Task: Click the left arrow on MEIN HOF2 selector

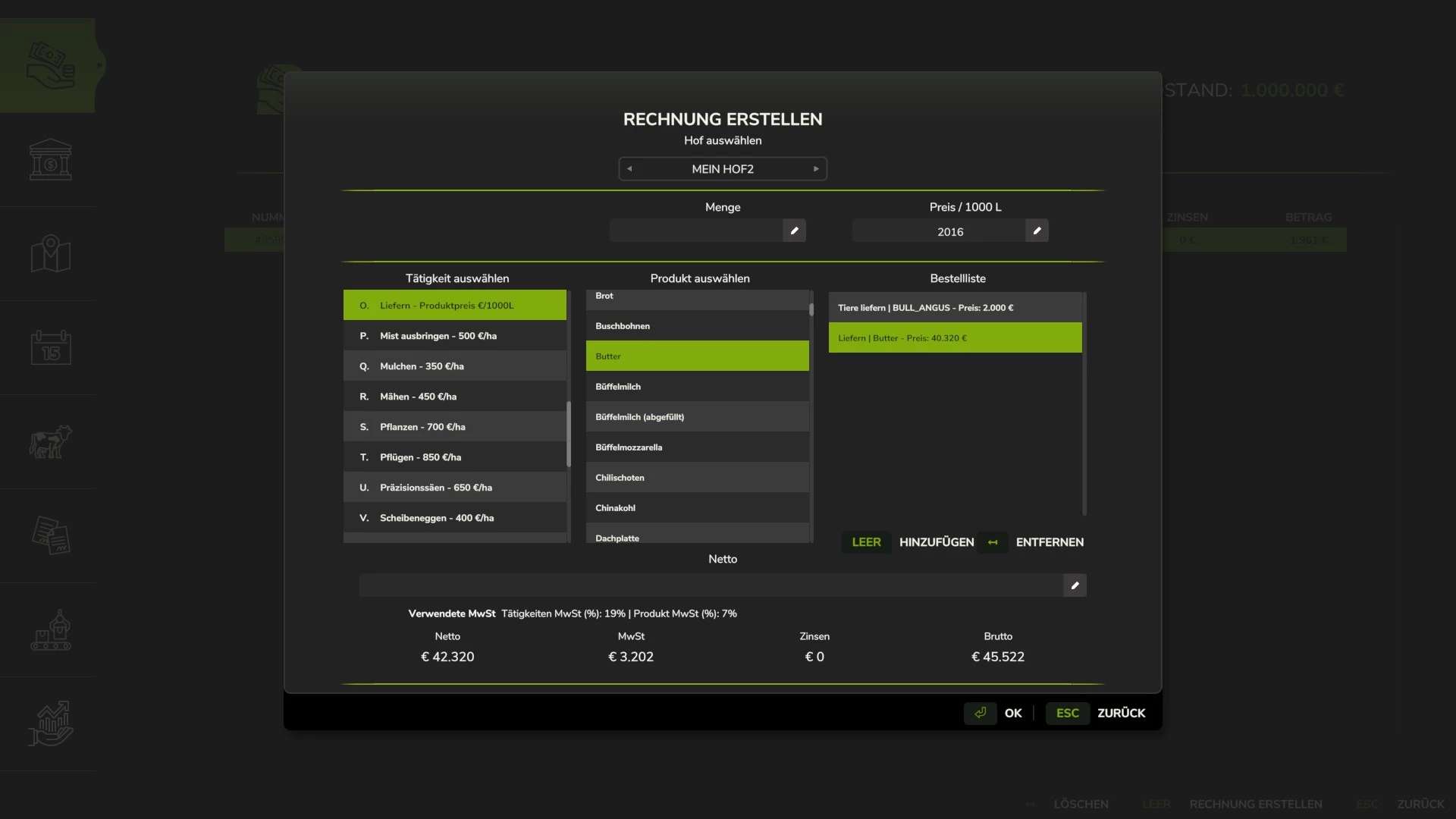Action: (x=628, y=168)
